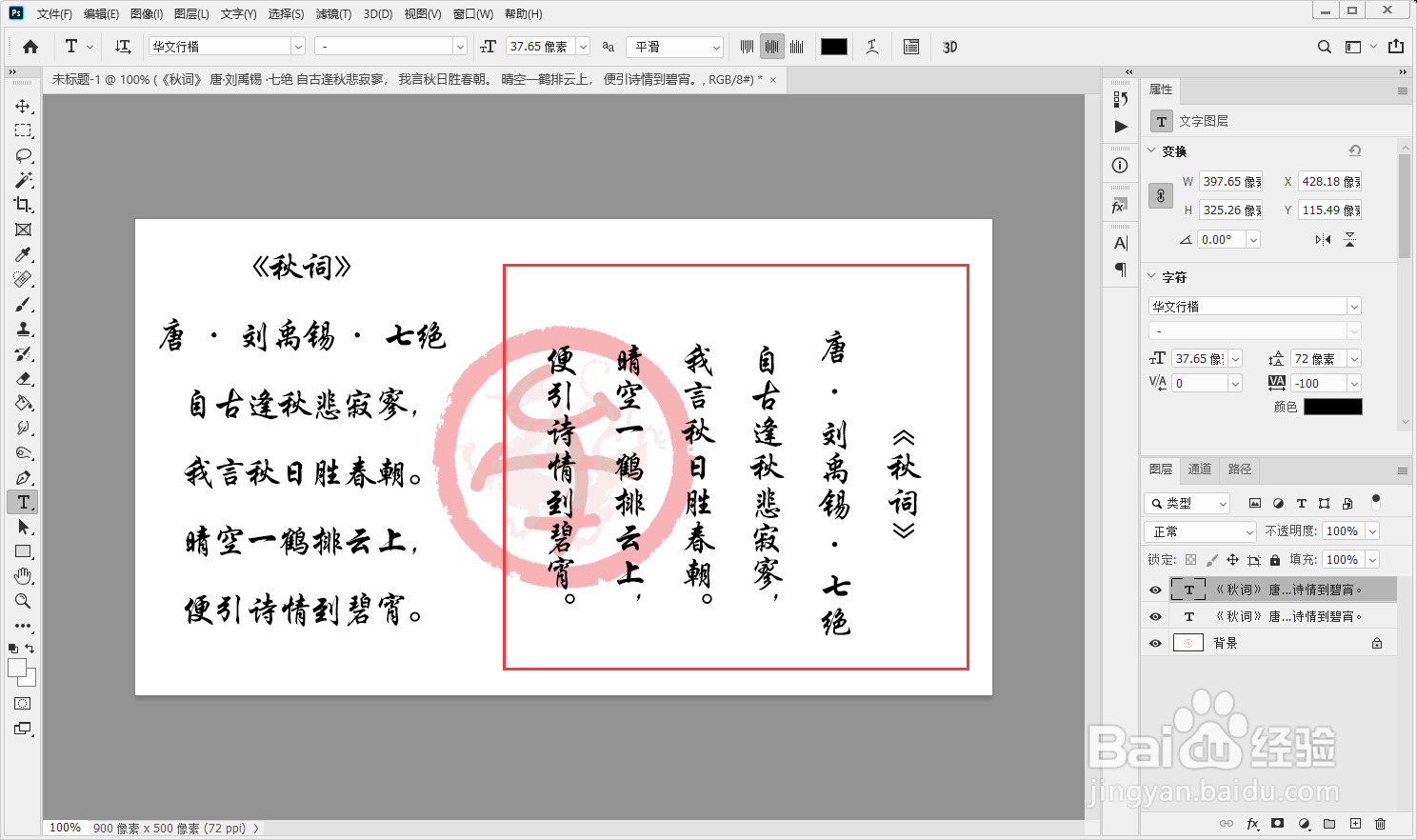Viewport: 1417px width, 840px height.
Task: Align text to top (first alignment button)
Action: [747, 47]
